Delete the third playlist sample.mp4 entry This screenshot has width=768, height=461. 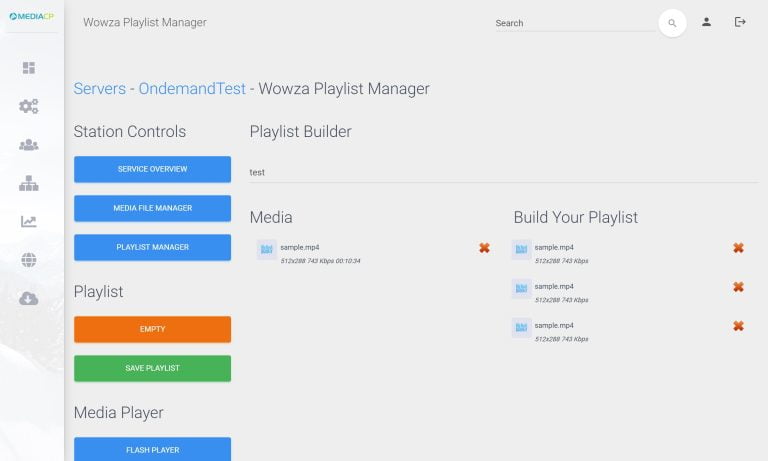[x=738, y=326]
